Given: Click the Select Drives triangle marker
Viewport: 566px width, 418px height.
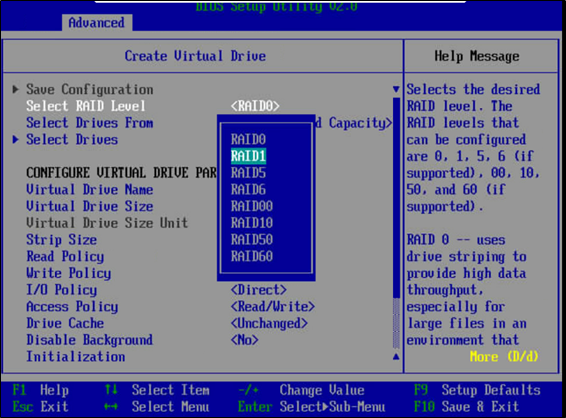Looking at the screenshot, I should (16, 139).
